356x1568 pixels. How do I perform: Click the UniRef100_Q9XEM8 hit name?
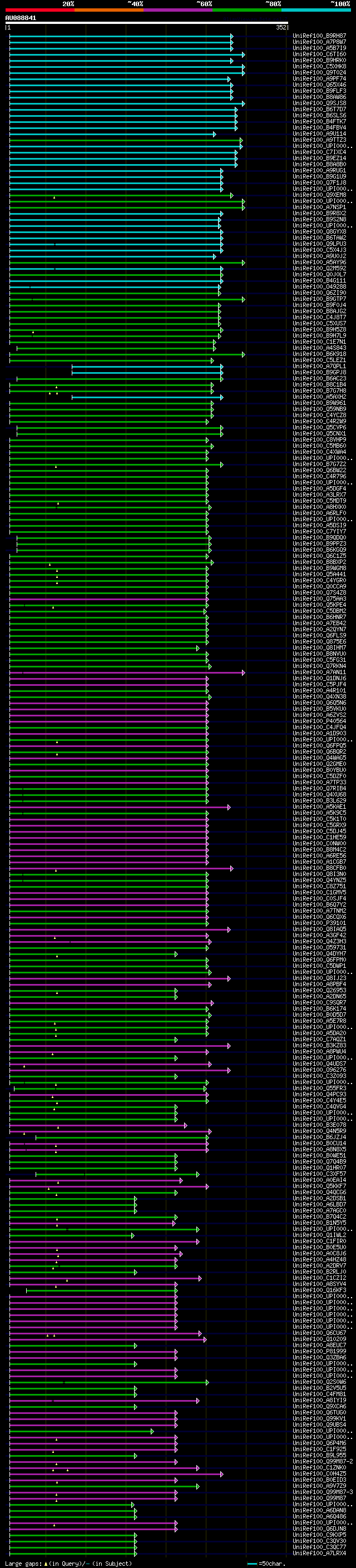(319, 195)
